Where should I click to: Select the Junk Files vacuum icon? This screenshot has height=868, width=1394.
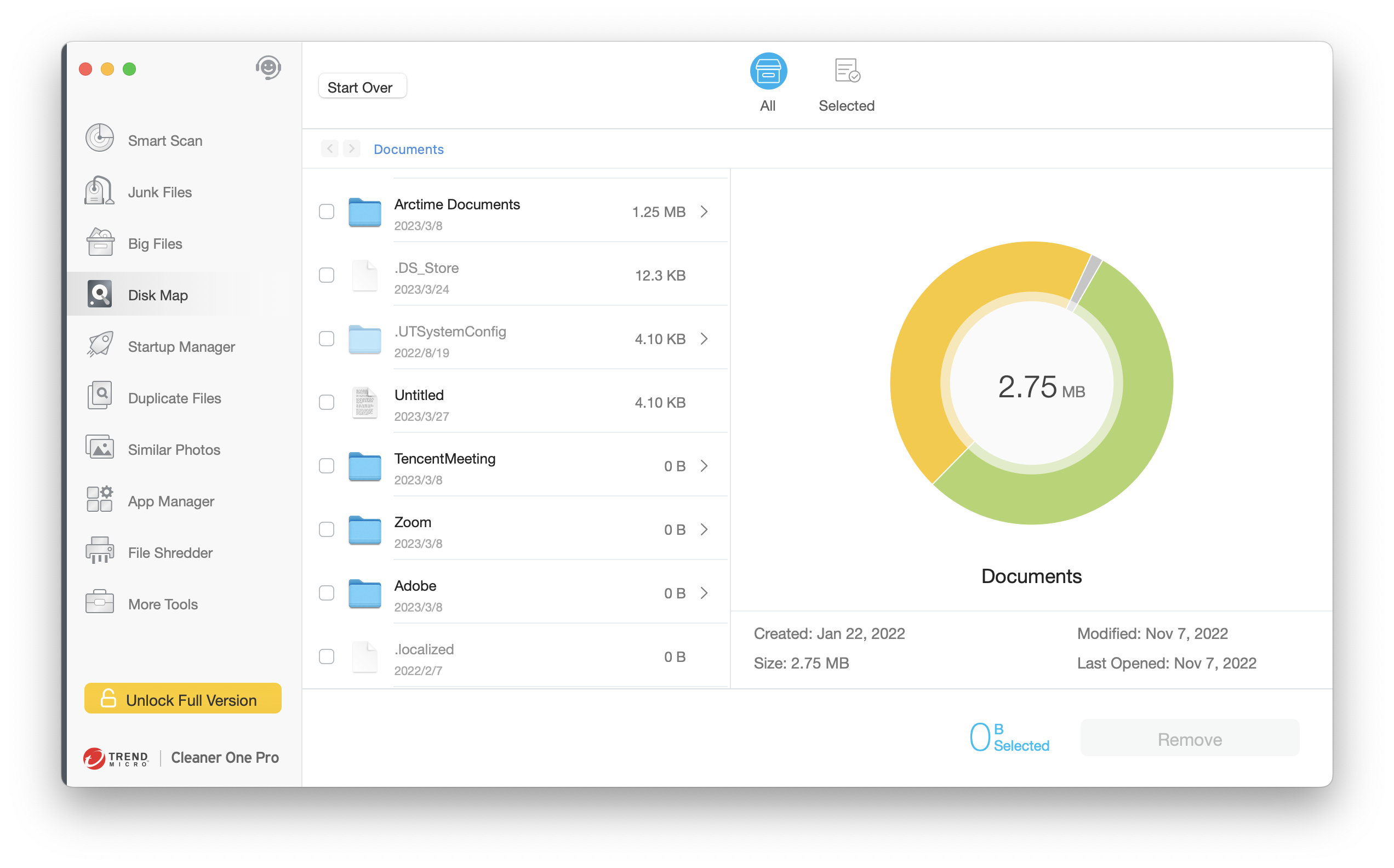tap(100, 191)
